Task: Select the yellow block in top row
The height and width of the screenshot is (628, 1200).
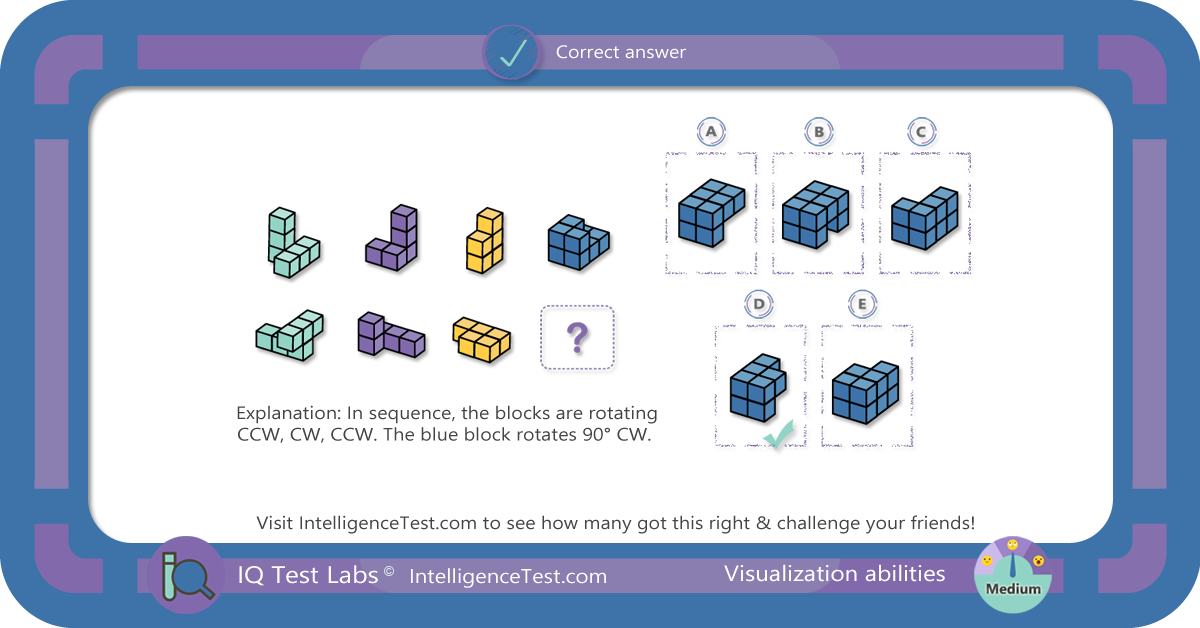Action: (481, 240)
